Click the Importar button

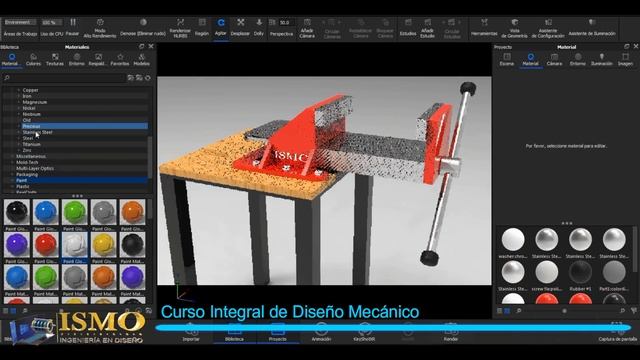[x=191, y=332]
